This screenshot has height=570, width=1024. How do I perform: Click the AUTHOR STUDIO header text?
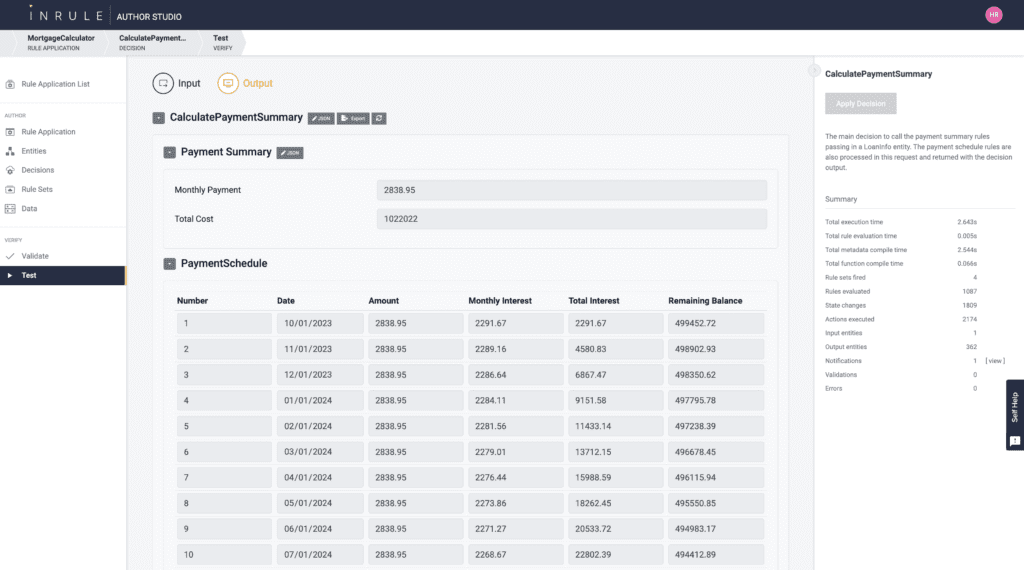point(149,16)
